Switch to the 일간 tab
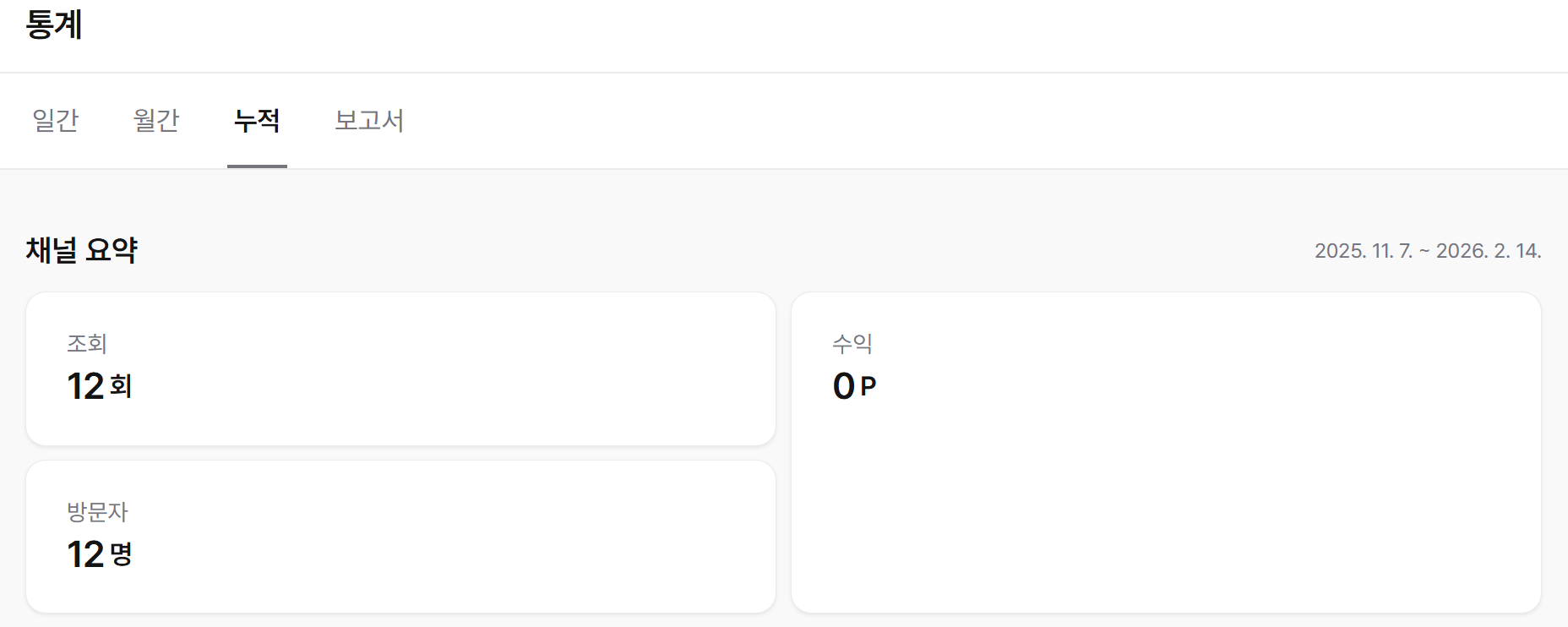Image resolution: width=1568 pixels, height=627 pixels. (56, 120)
